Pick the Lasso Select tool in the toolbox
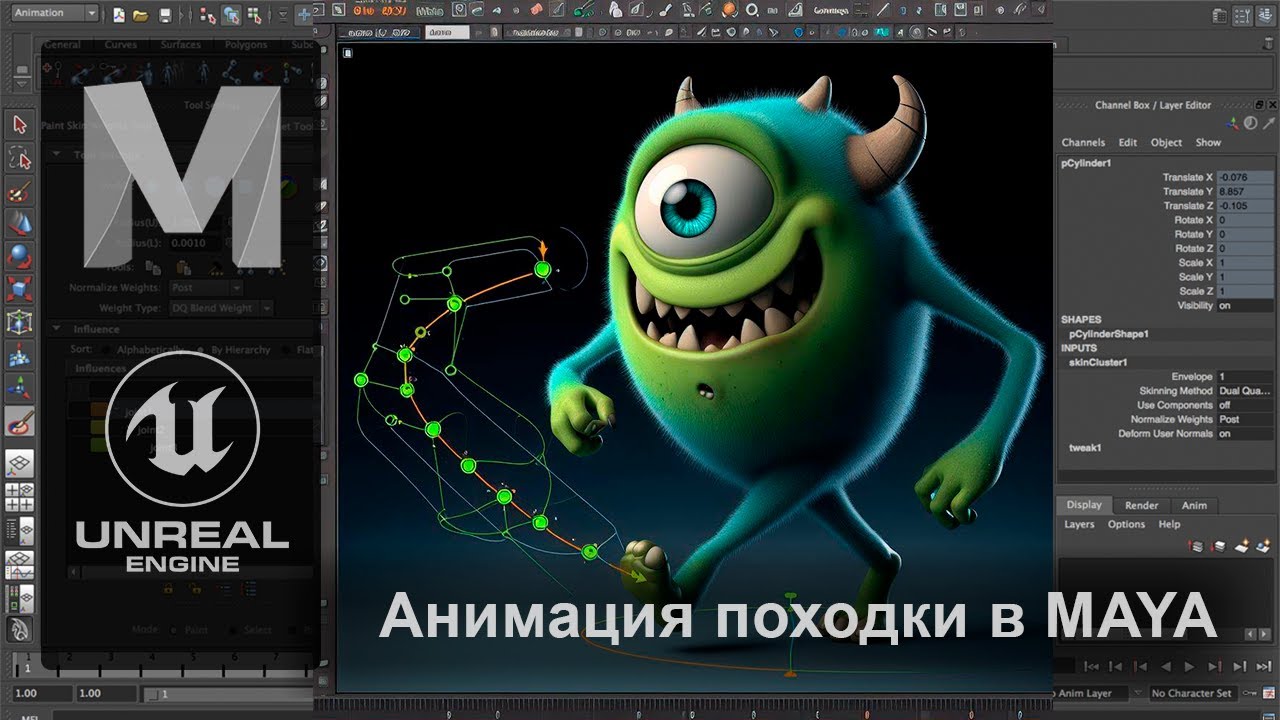This screenshot has height=720, width=1280. (x=20, y=157)
